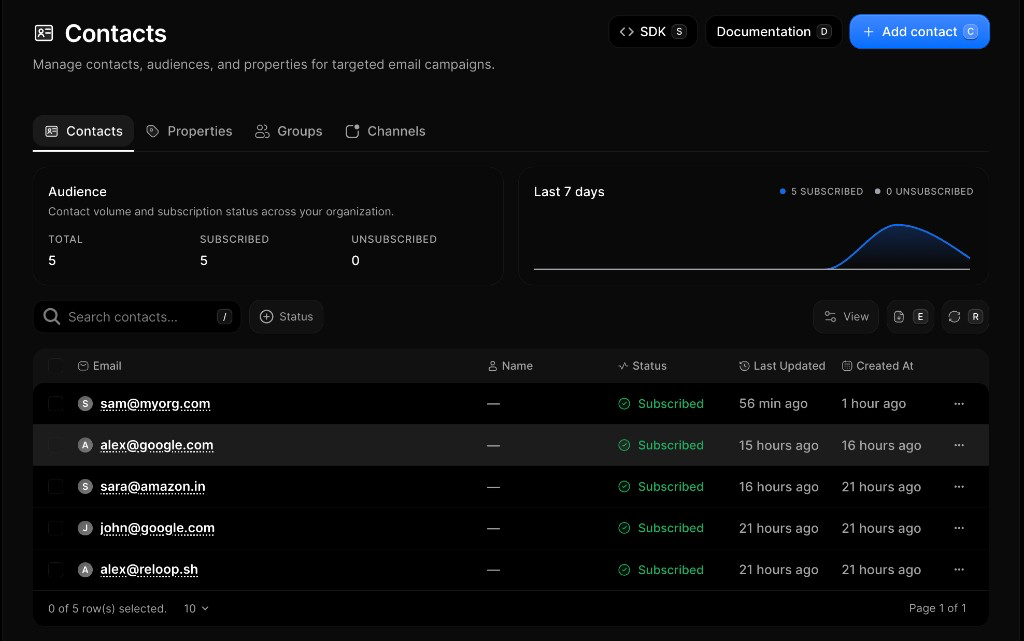The image size is (1024, 641).
Task: Select the checkbox for sam@myorg.com
Action: point(56,403)
